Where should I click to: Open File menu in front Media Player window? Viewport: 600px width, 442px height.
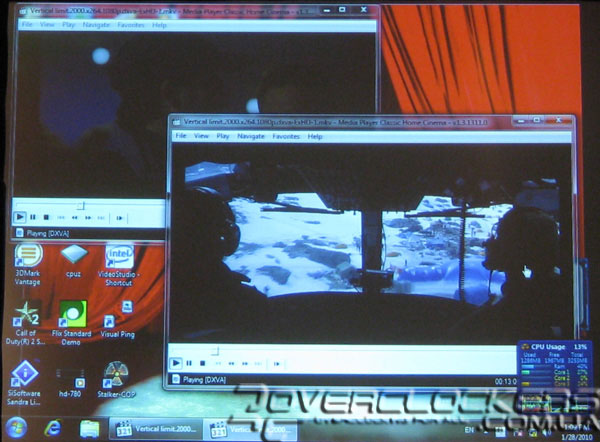point(181,135)
